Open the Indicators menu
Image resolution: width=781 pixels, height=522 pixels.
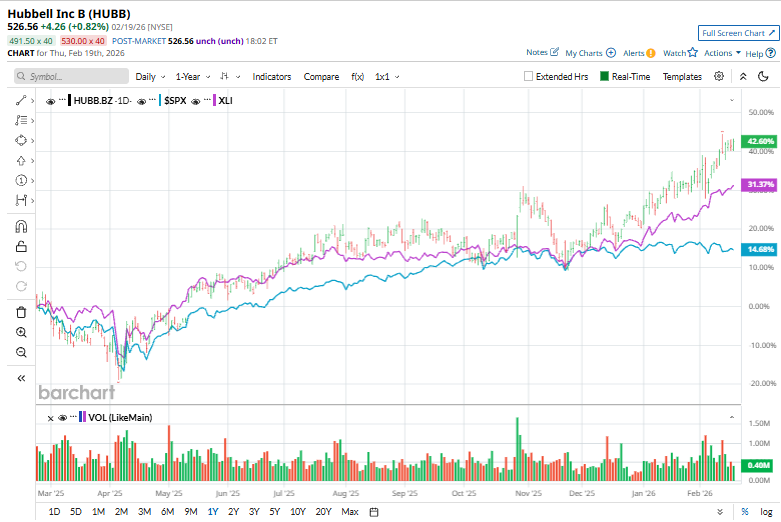click(x=271, y=77)
